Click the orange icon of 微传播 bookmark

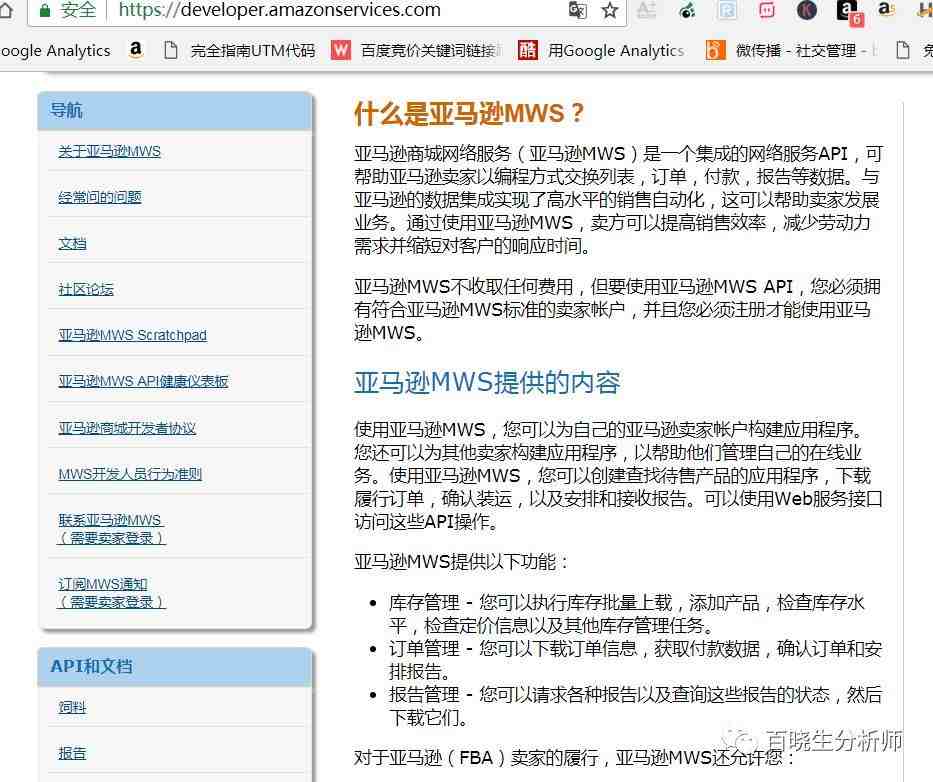(715, 51)
